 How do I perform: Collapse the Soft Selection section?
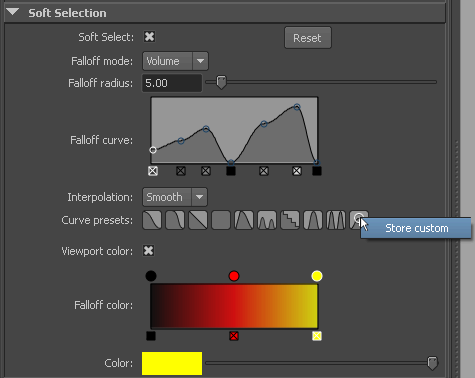pyautogui.click(x=13, y=12)
